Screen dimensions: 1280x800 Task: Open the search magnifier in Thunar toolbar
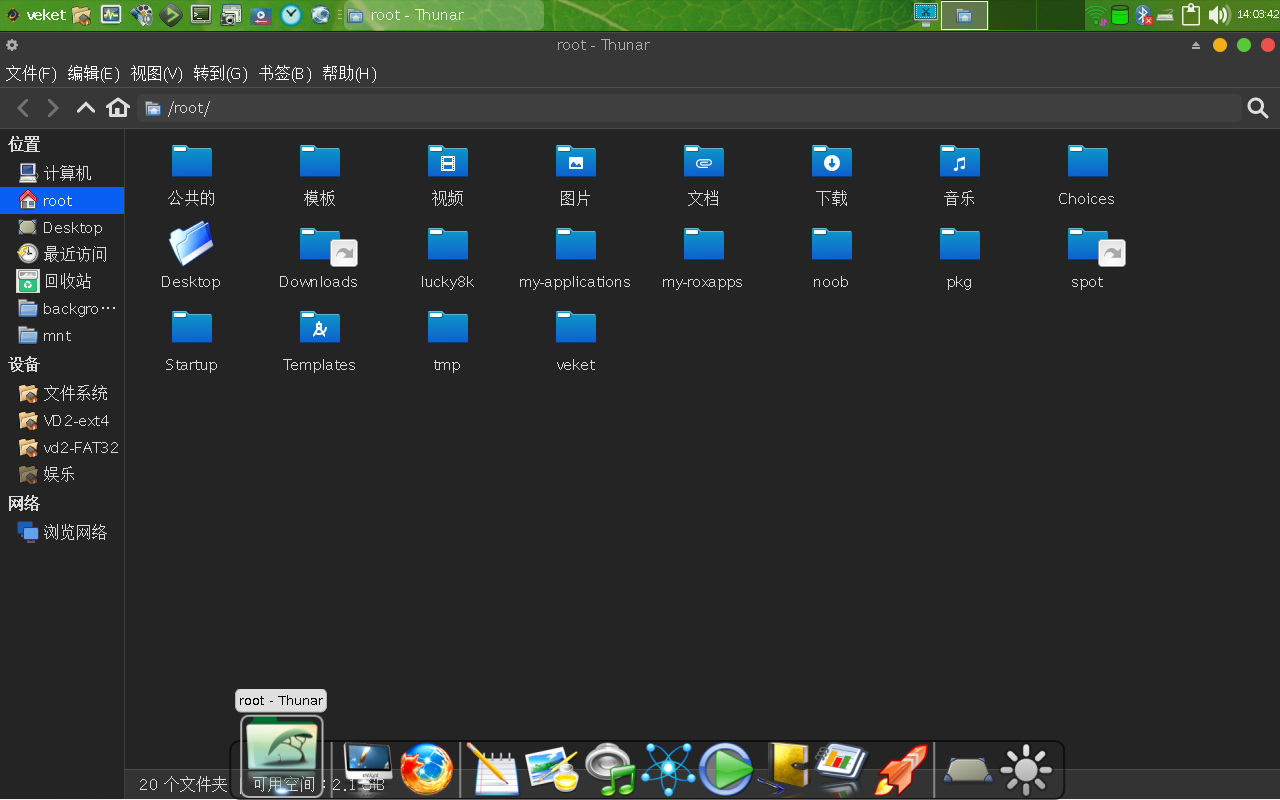[1258, 108]
